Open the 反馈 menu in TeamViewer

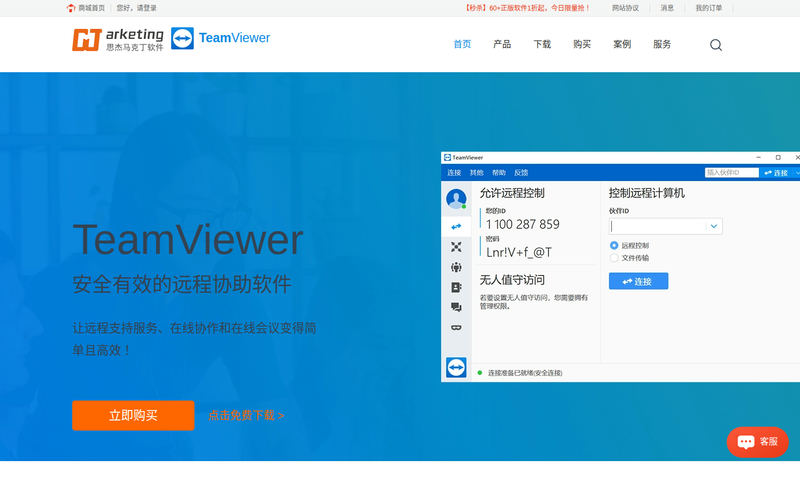coord(521,172)
